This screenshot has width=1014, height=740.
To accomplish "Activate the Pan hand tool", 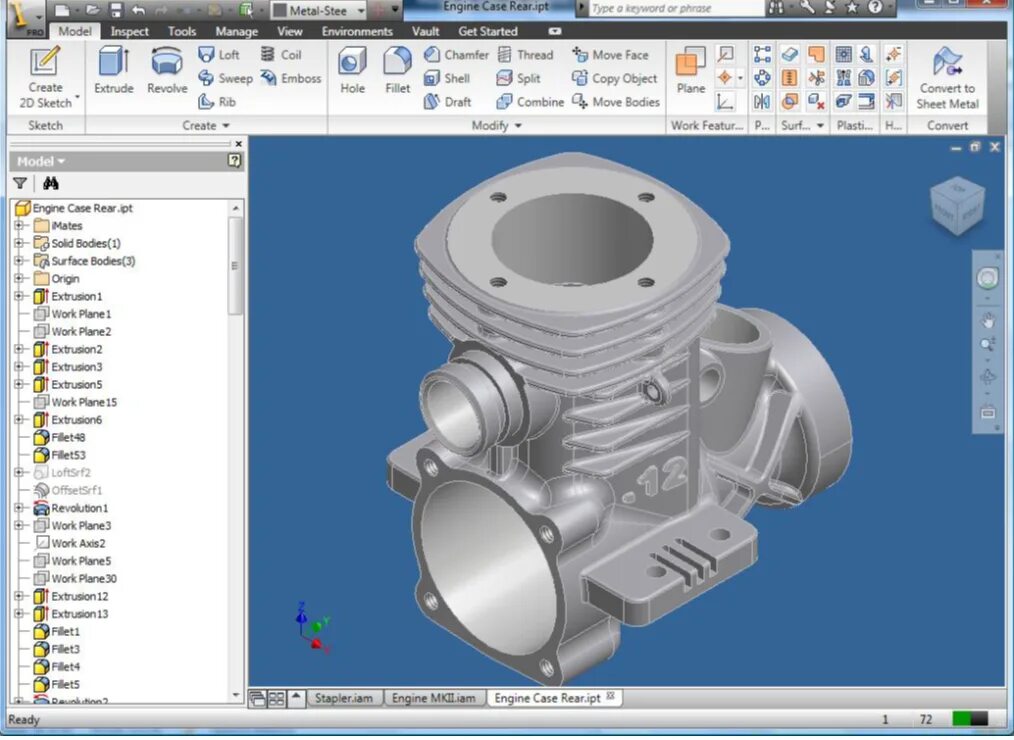I will pyautogui.click(x=987, y=320).
